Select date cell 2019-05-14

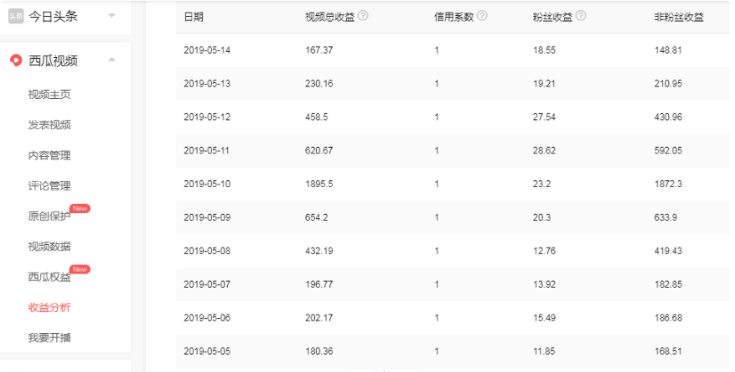[x=207, y=50]
